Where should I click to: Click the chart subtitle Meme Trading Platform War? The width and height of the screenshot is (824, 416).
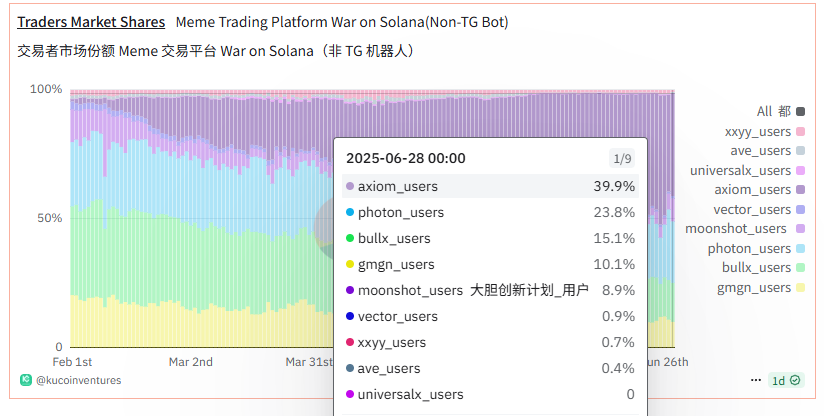pyautogui.click(x=342, y=22)
